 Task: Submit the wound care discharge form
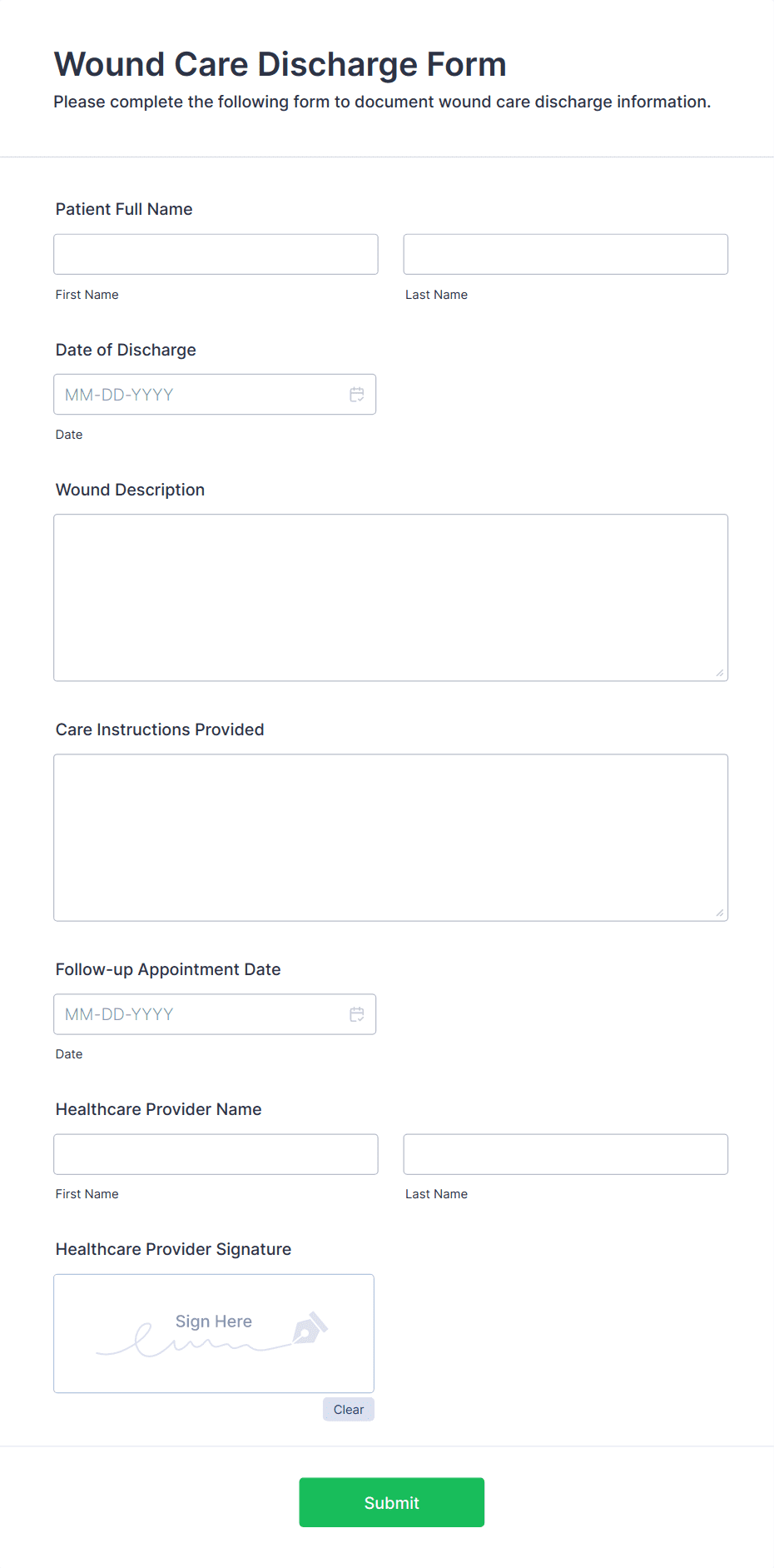(391, 1503)
